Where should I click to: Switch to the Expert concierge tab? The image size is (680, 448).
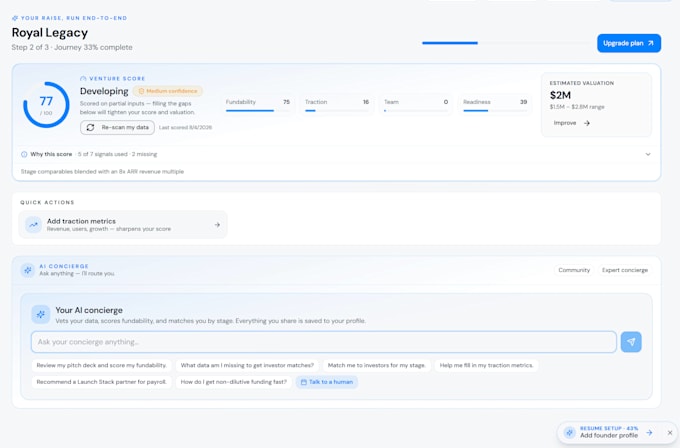(624, 270)
